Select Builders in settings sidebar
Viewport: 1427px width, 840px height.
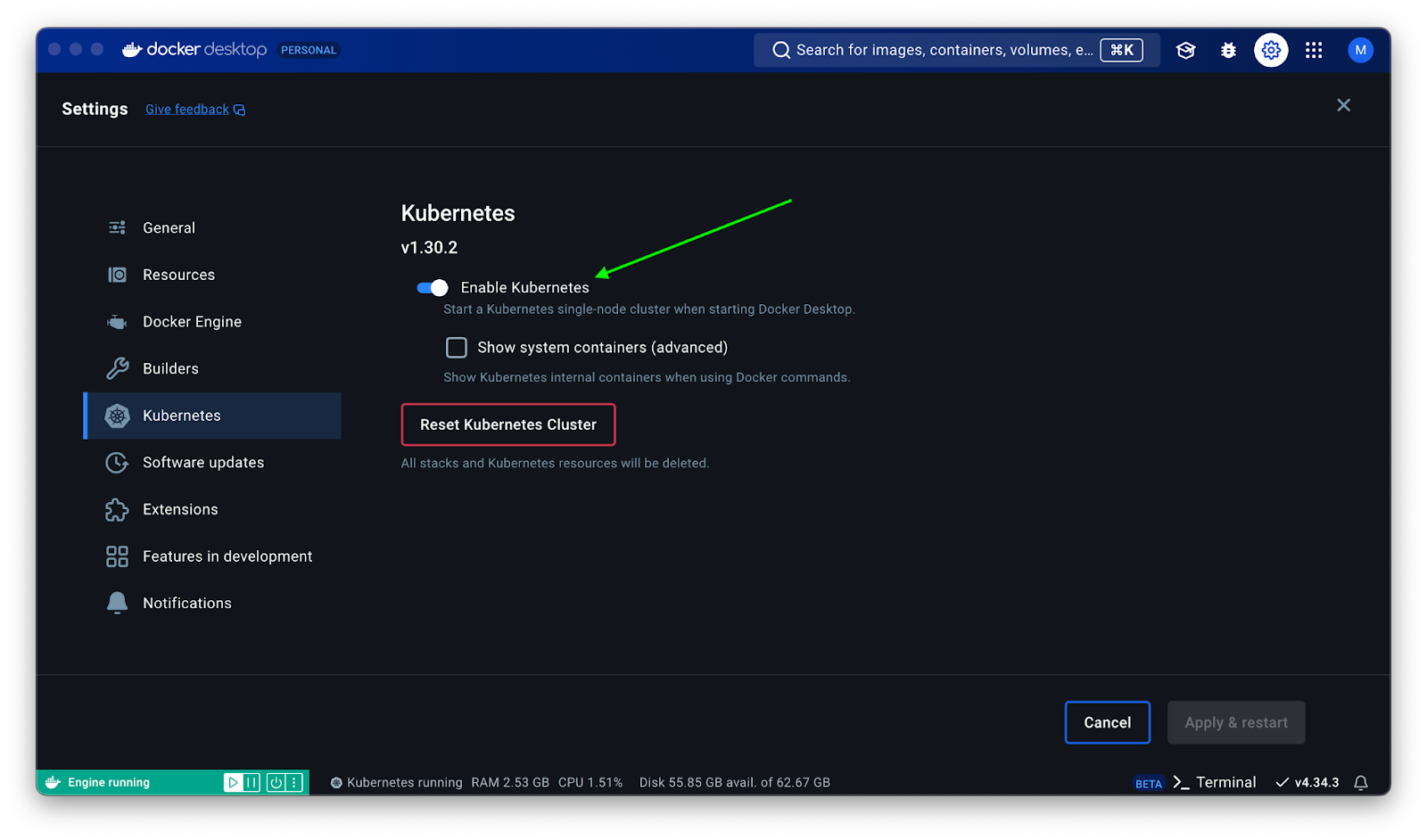(212, 368)
